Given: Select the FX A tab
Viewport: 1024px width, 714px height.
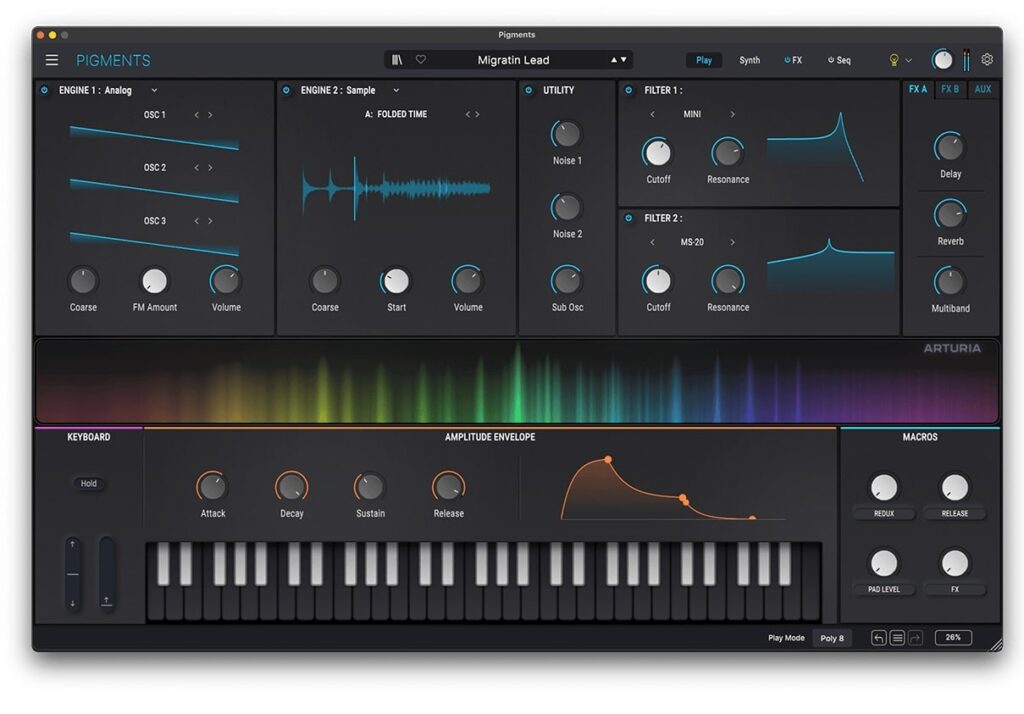Looking at the screenshot, I should [x=918, y=89].
